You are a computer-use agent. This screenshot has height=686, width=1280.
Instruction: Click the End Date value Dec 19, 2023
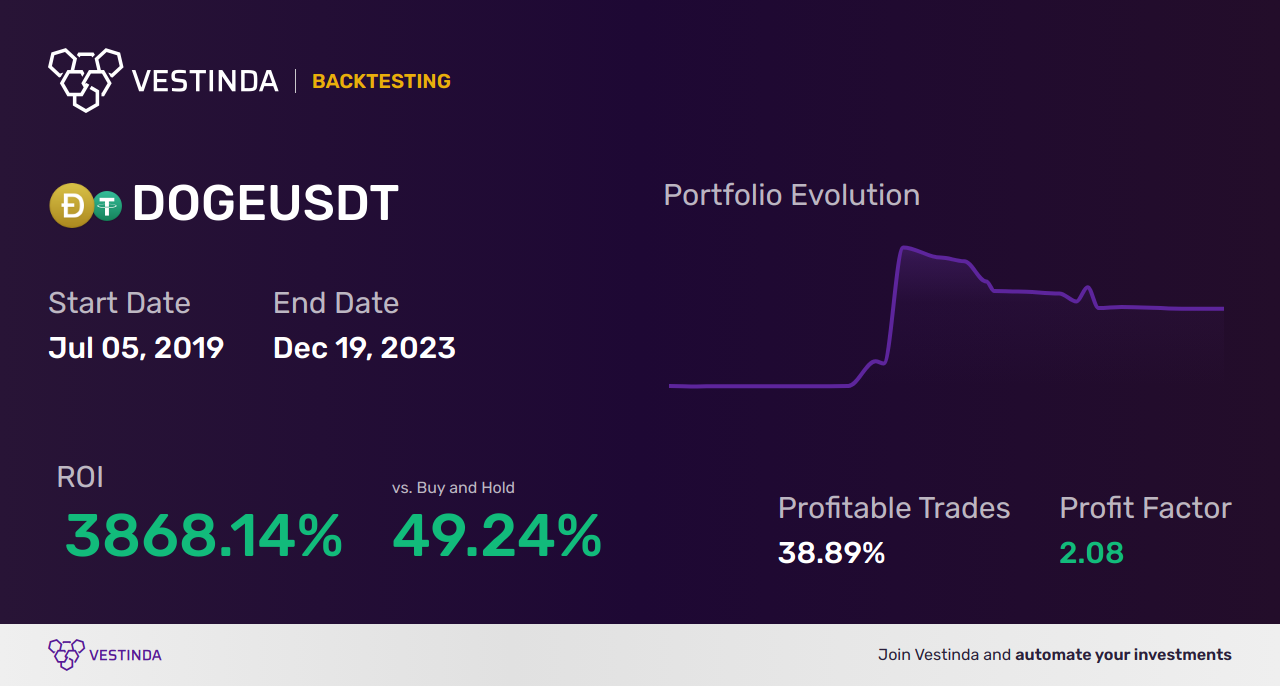pyautogui.click(x=364, y=348)
